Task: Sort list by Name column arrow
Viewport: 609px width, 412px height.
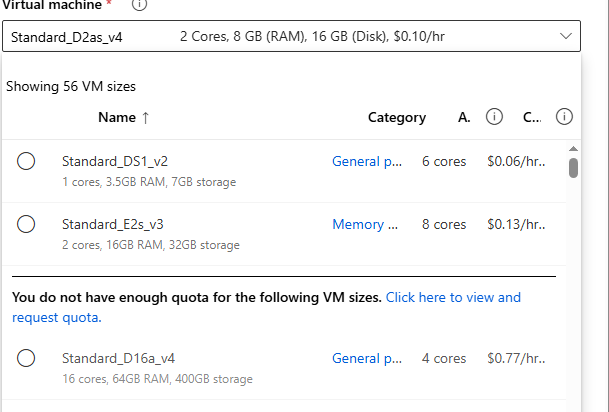Action: [146, 117]
